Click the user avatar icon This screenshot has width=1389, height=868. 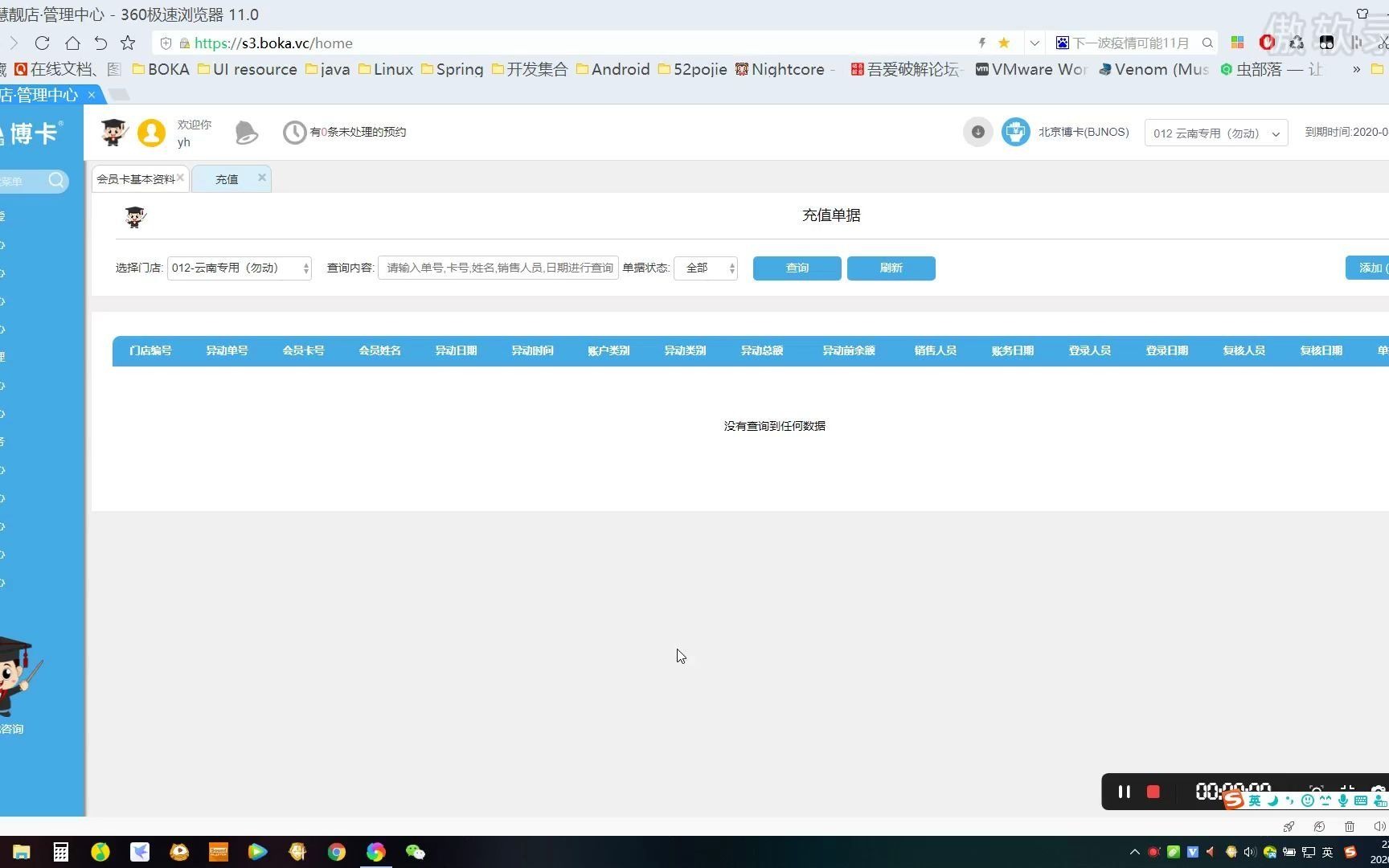(151, 133)
